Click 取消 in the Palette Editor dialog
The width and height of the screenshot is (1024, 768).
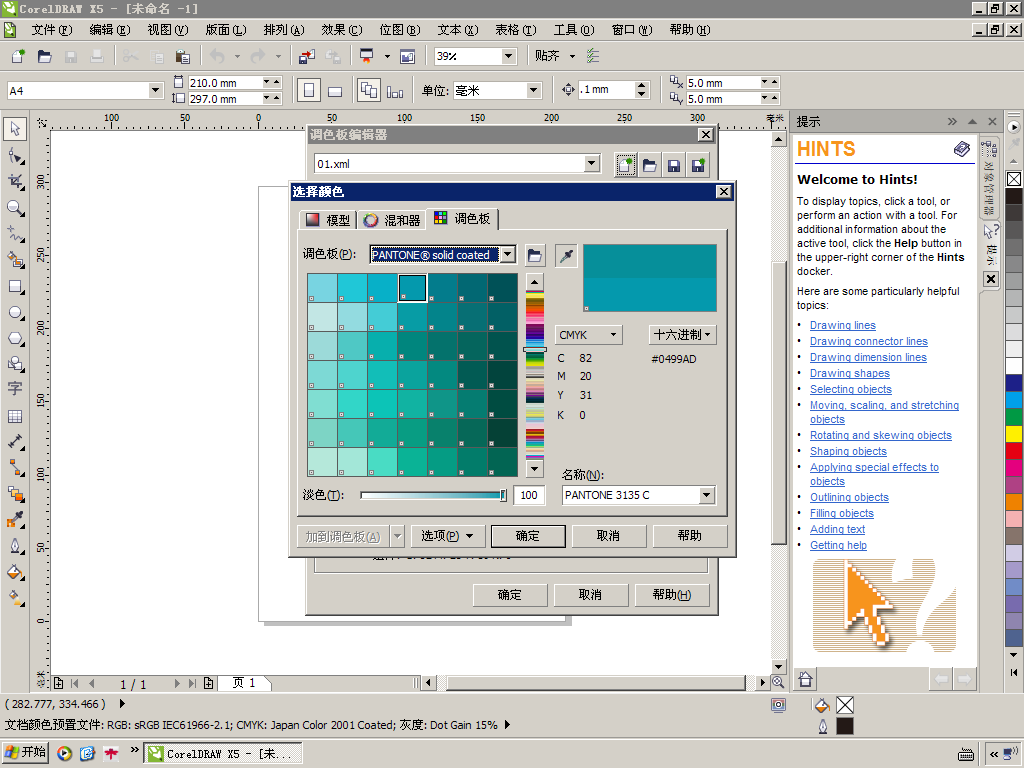590,595
